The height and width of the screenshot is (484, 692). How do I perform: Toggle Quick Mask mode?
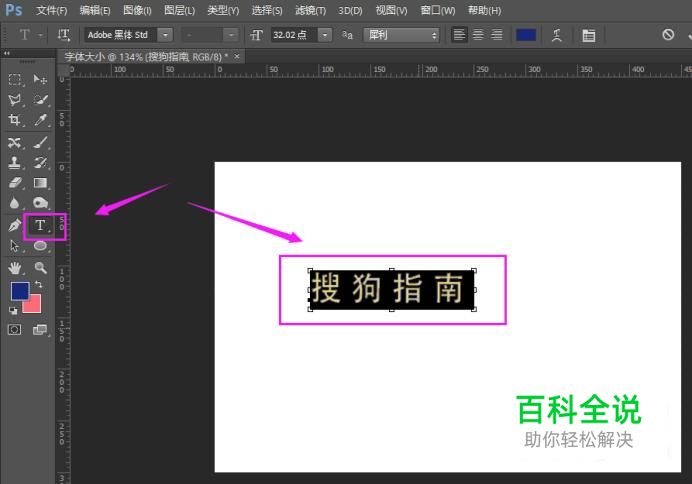pos(15,330)
